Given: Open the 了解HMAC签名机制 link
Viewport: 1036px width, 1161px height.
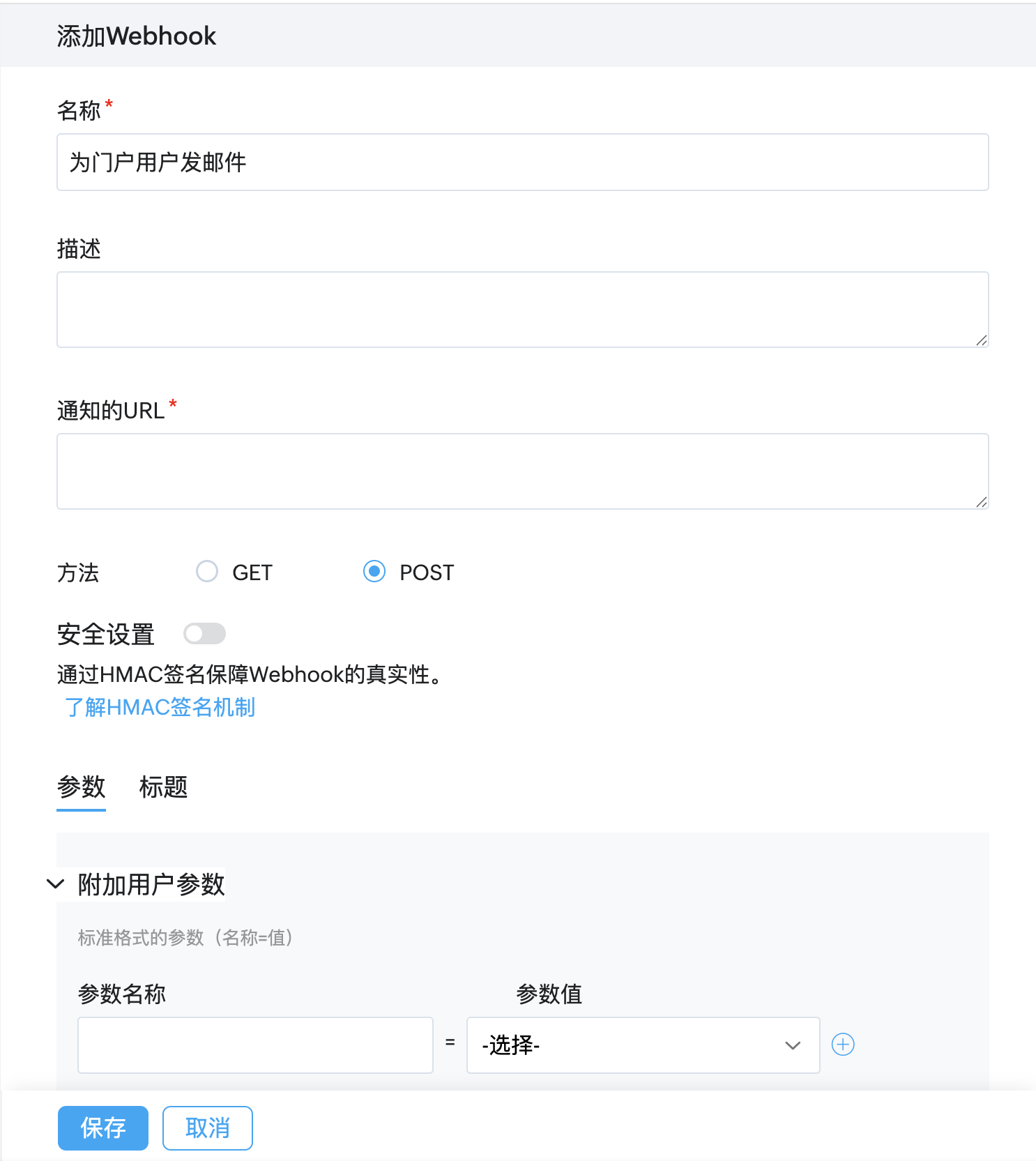Looking at the screenshot, I should coord(160,707).
